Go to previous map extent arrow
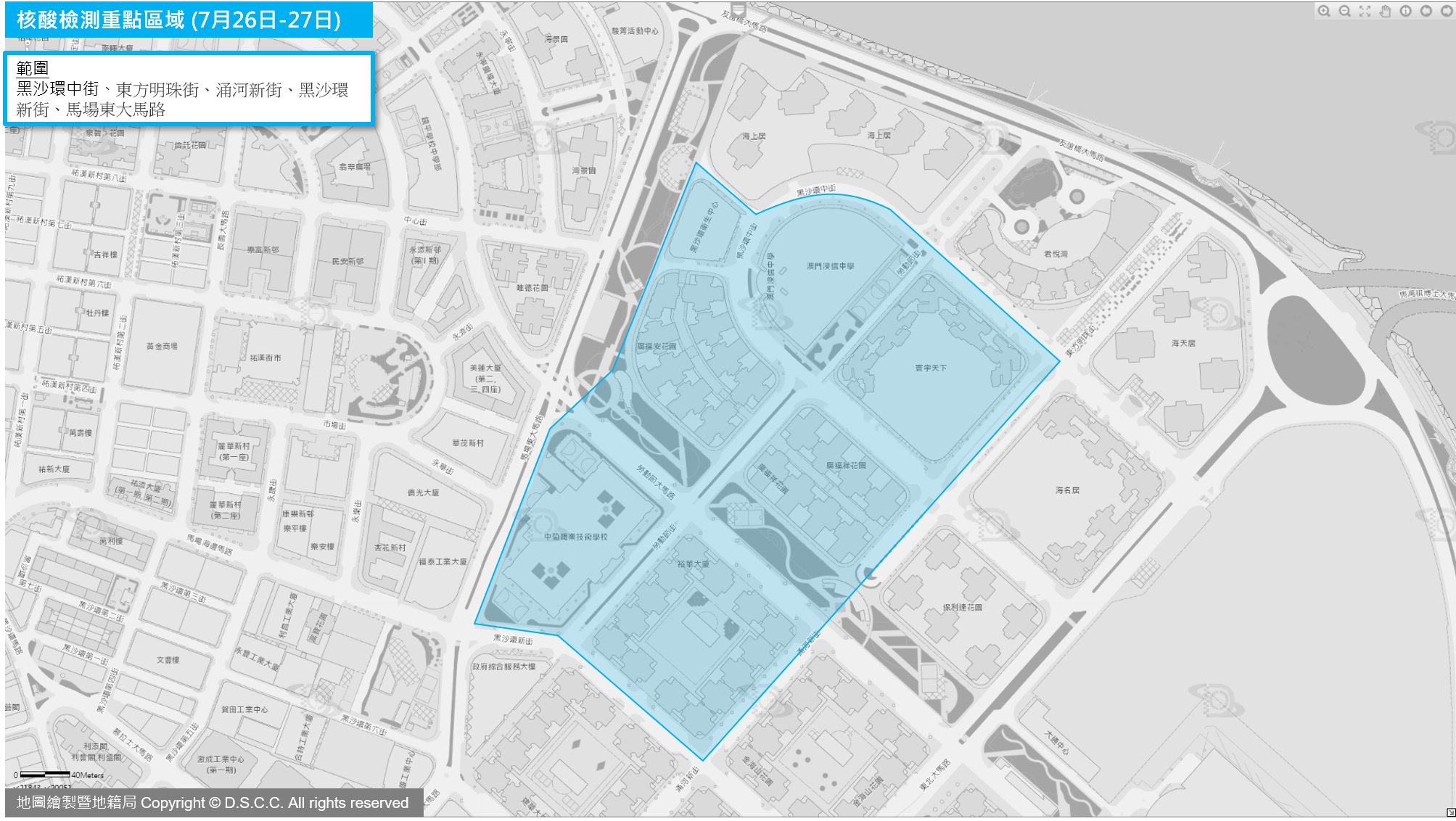 pos(1426,11)
